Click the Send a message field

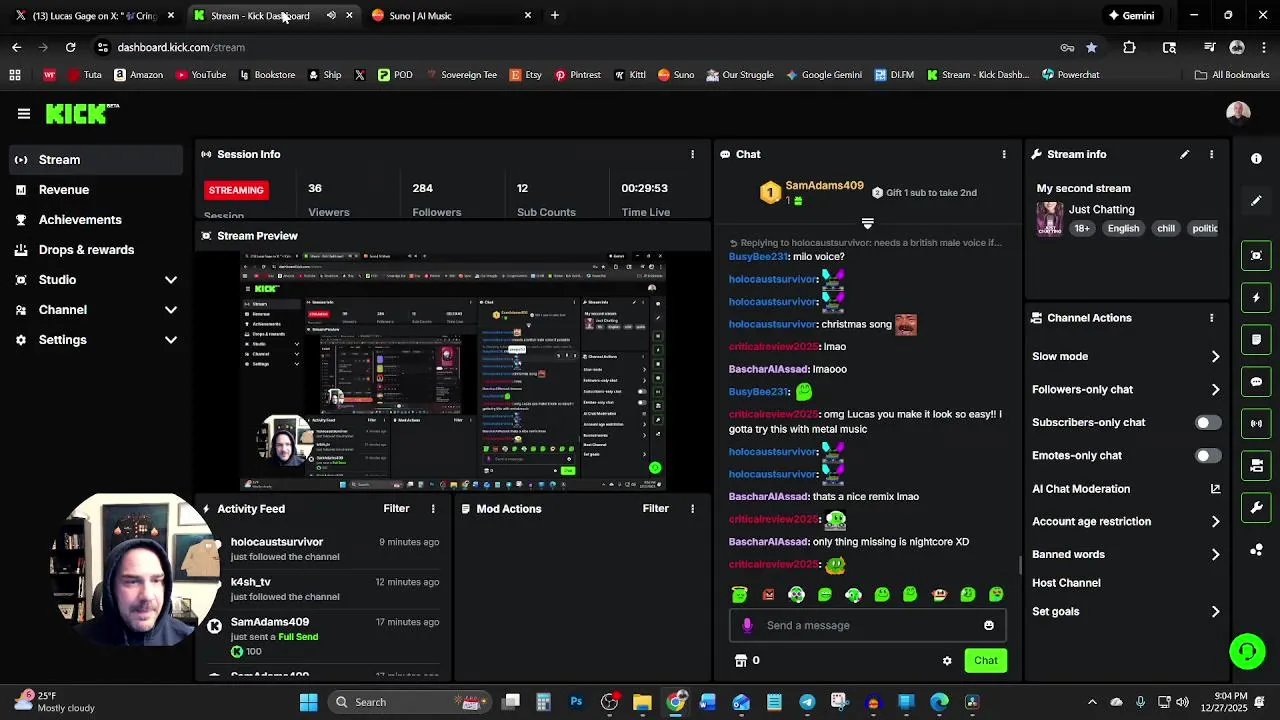870,626
